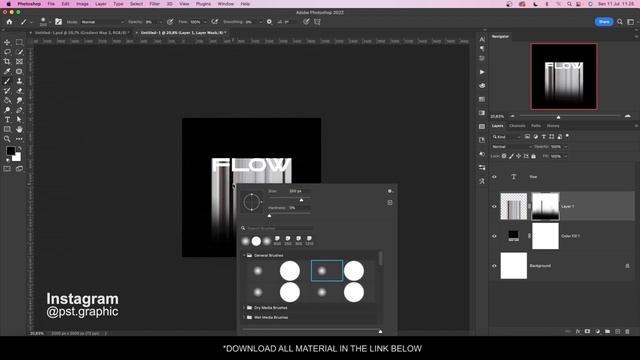
Task: Expand the Dry Media Brushes folder
Action: (244, 308)
